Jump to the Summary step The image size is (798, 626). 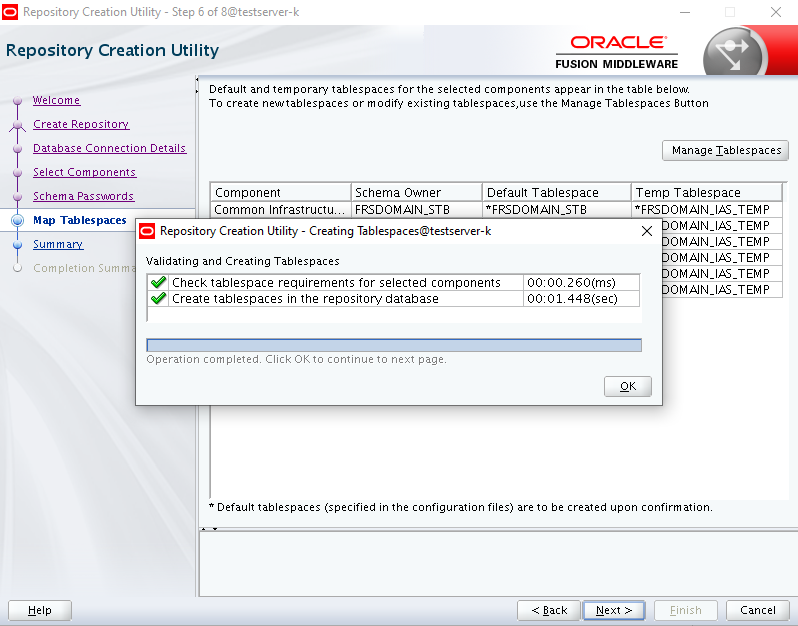click(x=58, y=244)
